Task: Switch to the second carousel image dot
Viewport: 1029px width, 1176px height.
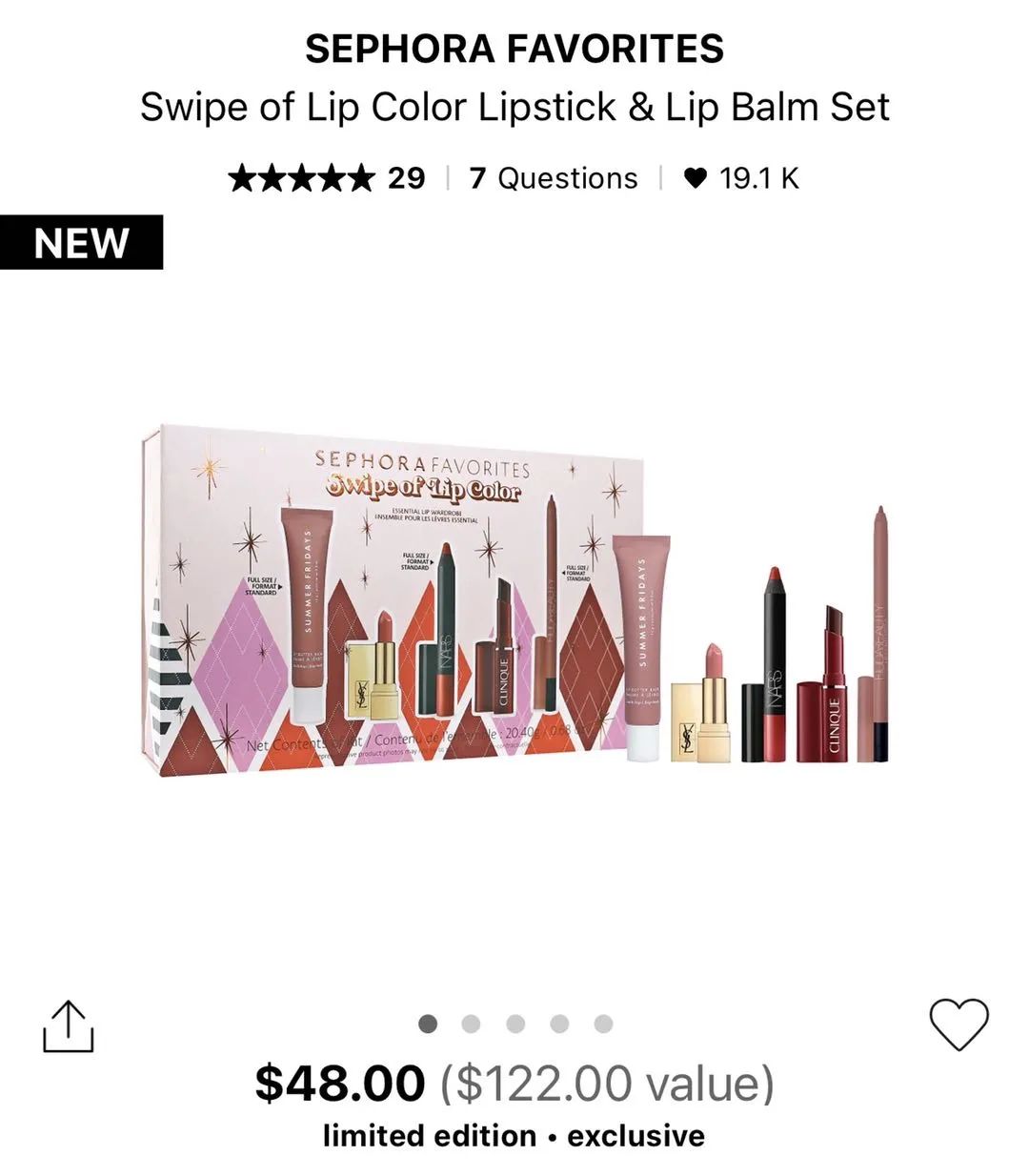Action: (471, 1024)
